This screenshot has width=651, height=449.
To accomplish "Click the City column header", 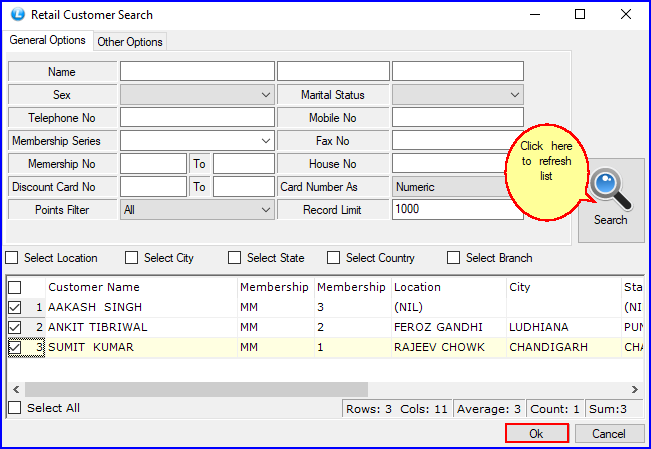I will click(x=564, y=287).
